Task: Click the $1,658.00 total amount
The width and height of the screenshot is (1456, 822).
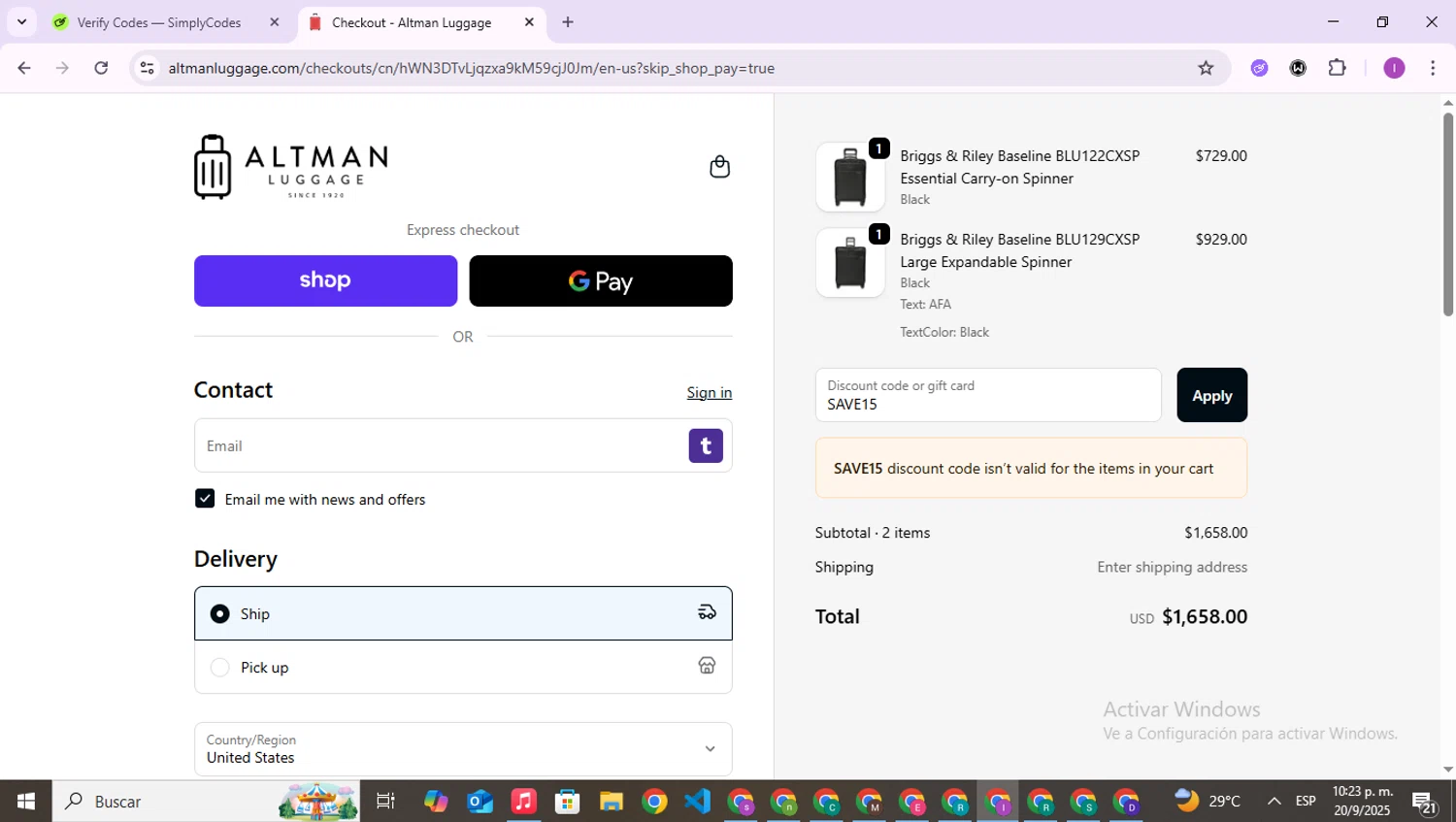Action: [x=1204, y=616]
